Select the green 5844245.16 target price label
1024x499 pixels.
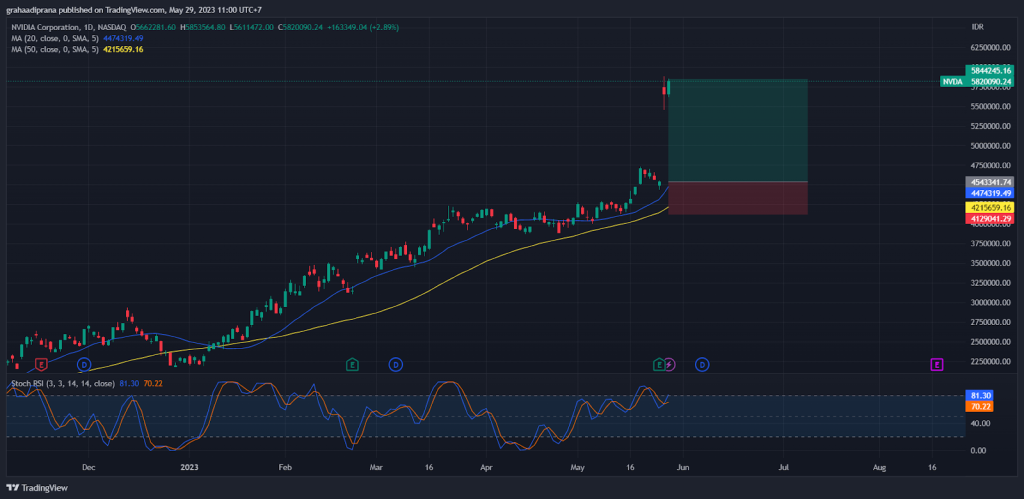(x=989, y=71)
